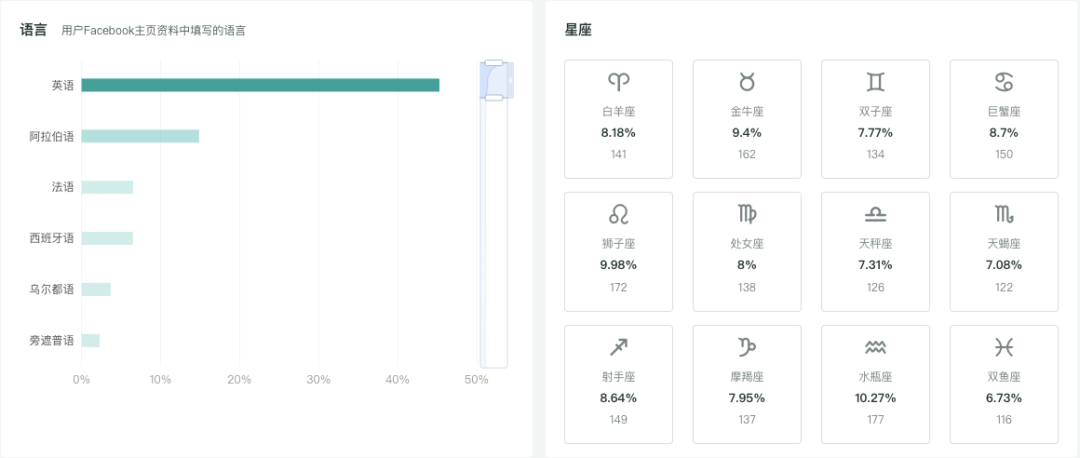1080x458 pixels.
Task: Click the Taurus (金牛座) zodiac icon
Action: (x=747, y=82)
